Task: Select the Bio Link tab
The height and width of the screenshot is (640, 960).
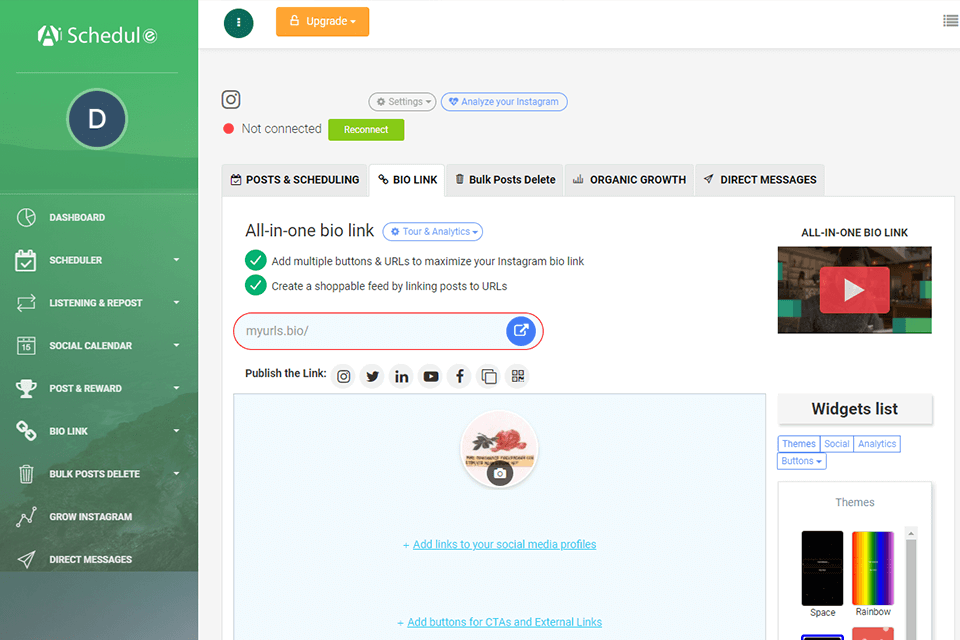Action: [407, 180]
